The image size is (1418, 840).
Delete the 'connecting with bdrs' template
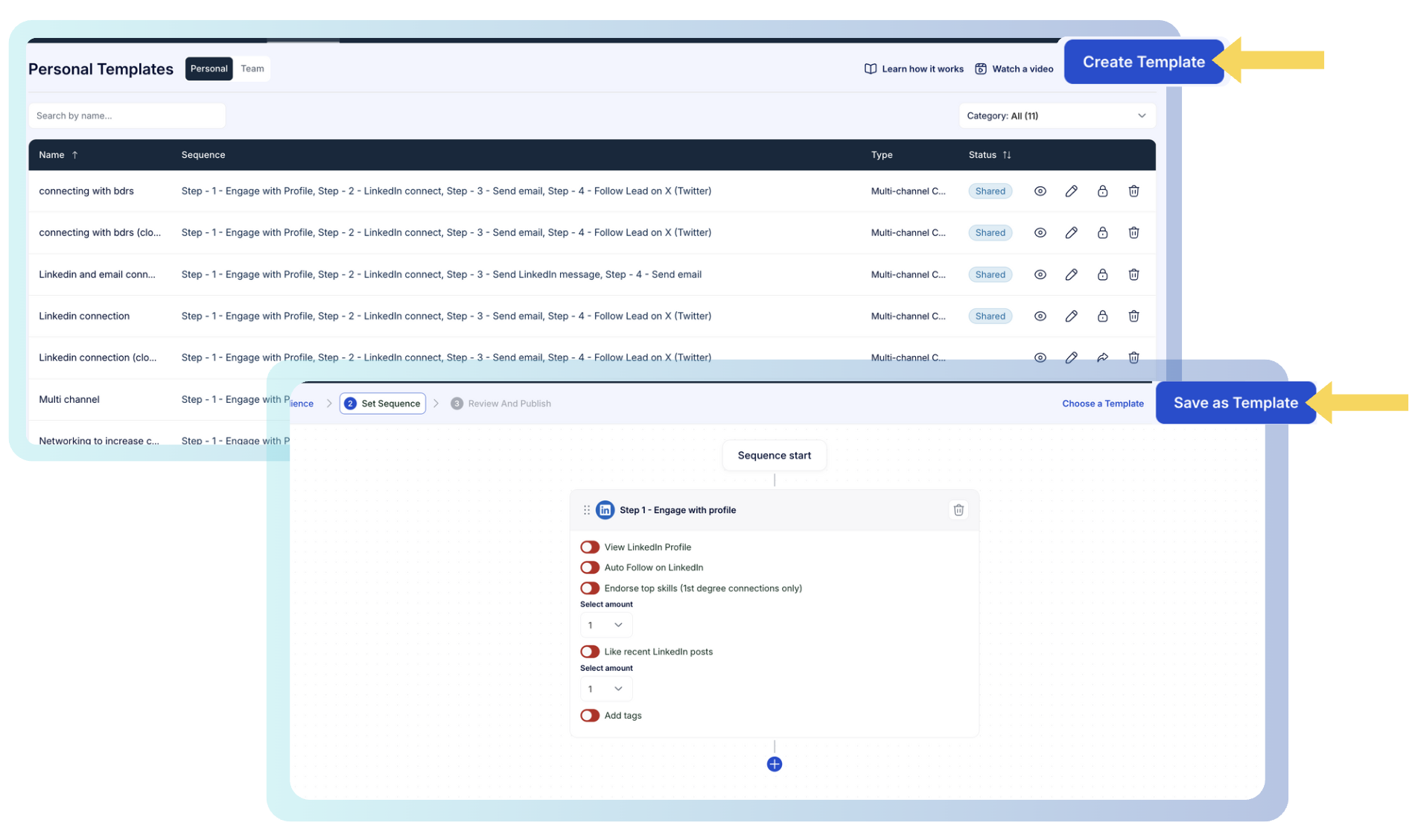(x=1134, y=191)
